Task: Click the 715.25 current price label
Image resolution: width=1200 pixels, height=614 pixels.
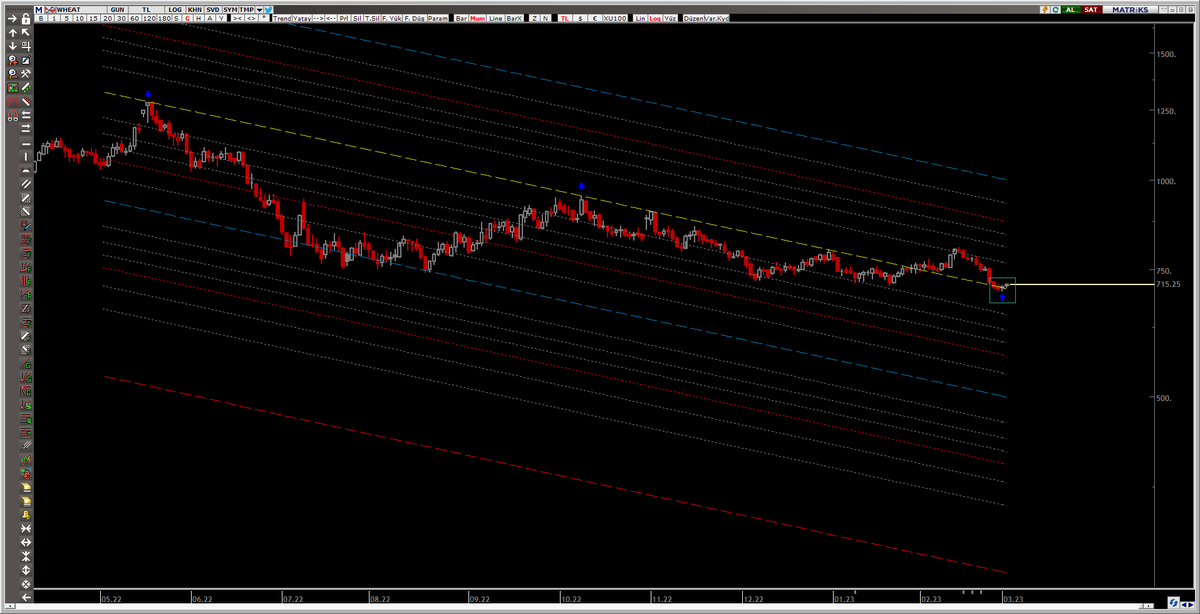Action: 1168,284
